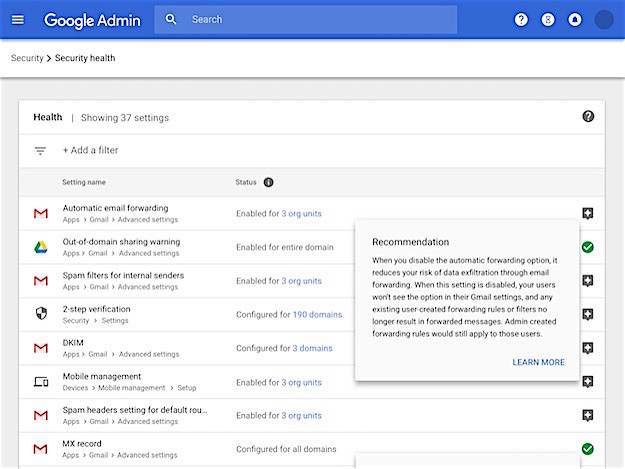Open 3 org units link for Spam filters

(x=301, y=281)
